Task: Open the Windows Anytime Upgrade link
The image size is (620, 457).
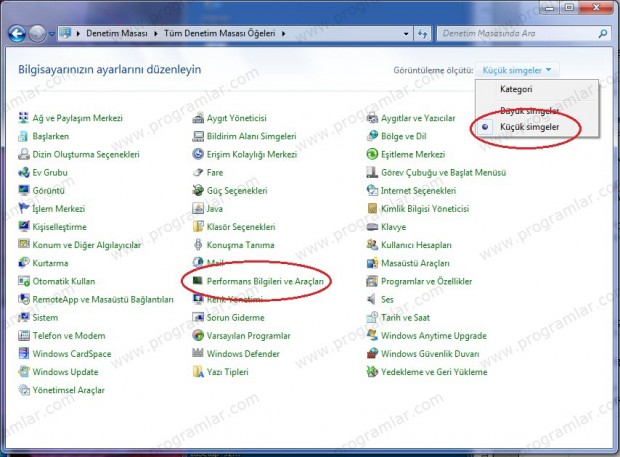Action: click(x=433, y=336)
